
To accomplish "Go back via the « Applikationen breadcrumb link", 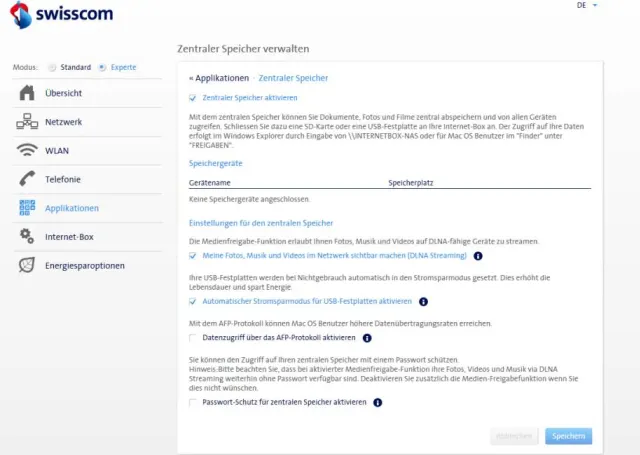I will tap(219, 77).
